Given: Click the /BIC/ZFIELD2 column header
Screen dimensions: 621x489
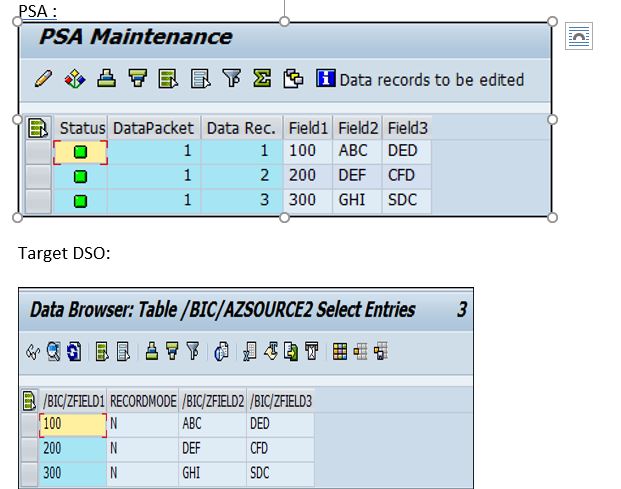Looking at the screenshot, I should (213, 401).
